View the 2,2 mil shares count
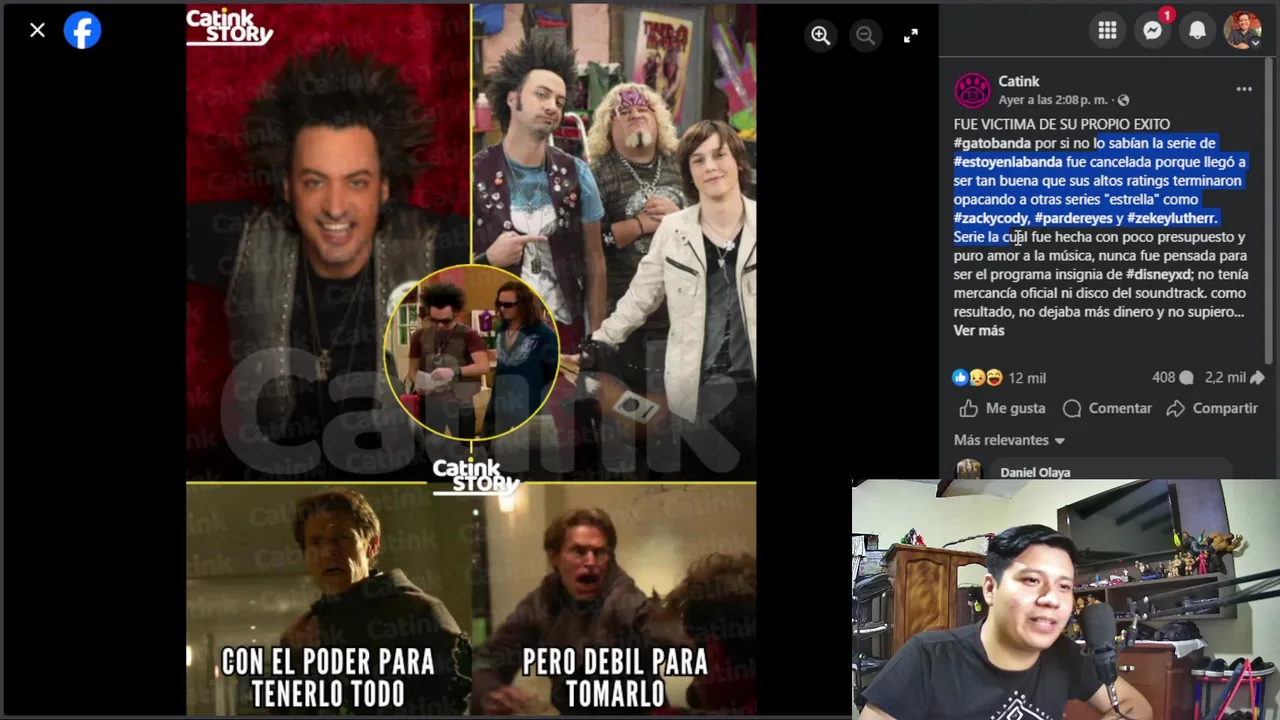Image resolution: width=1280 pixels, height=720 pixels. (1234, 378)
